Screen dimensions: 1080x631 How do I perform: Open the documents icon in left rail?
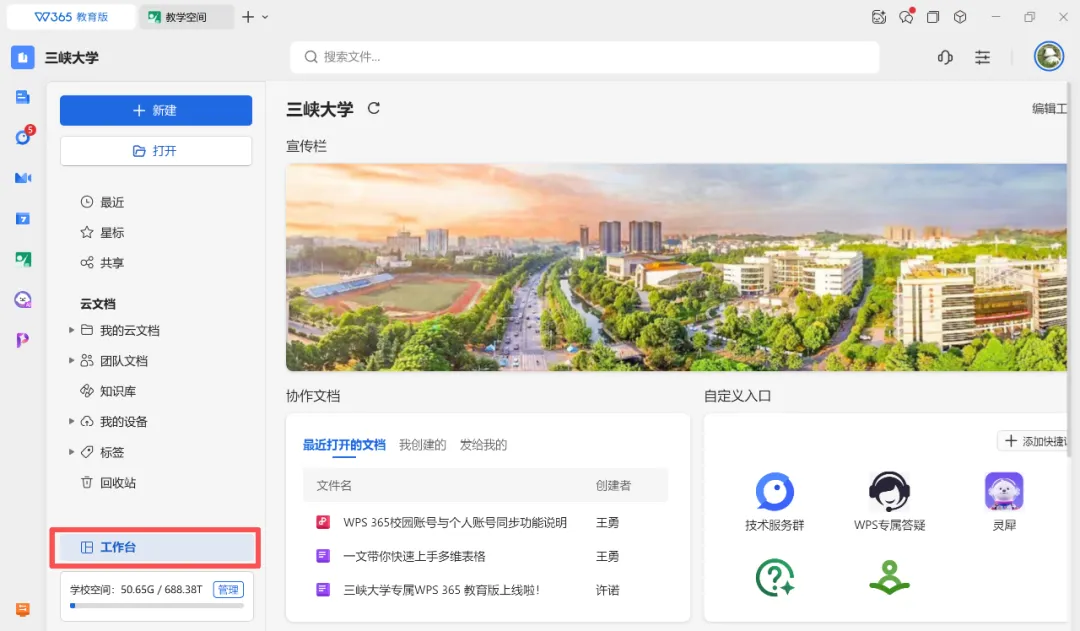23,97
